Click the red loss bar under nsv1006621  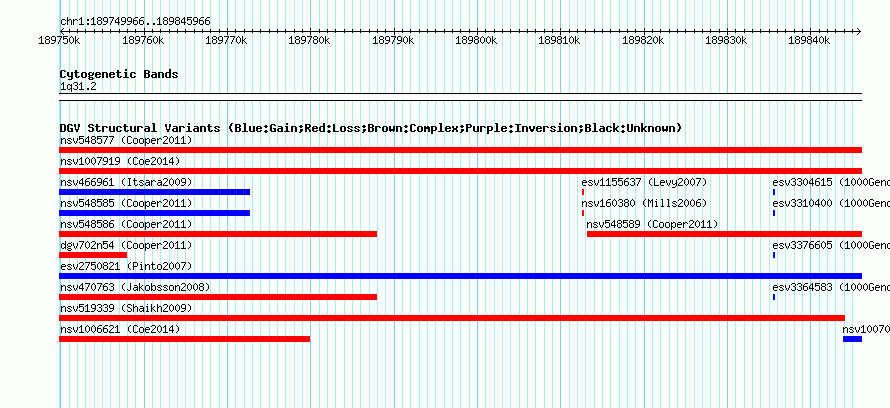pos(184,339)
